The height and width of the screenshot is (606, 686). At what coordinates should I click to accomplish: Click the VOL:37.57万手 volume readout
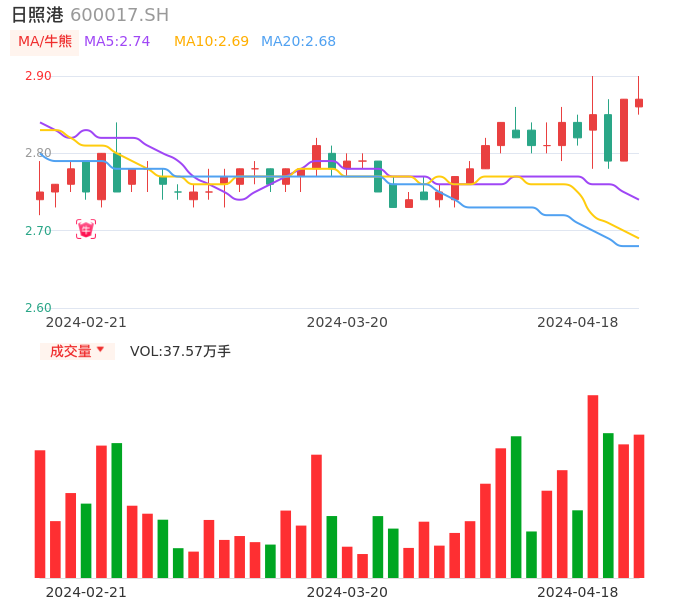[x=180, y=351]
